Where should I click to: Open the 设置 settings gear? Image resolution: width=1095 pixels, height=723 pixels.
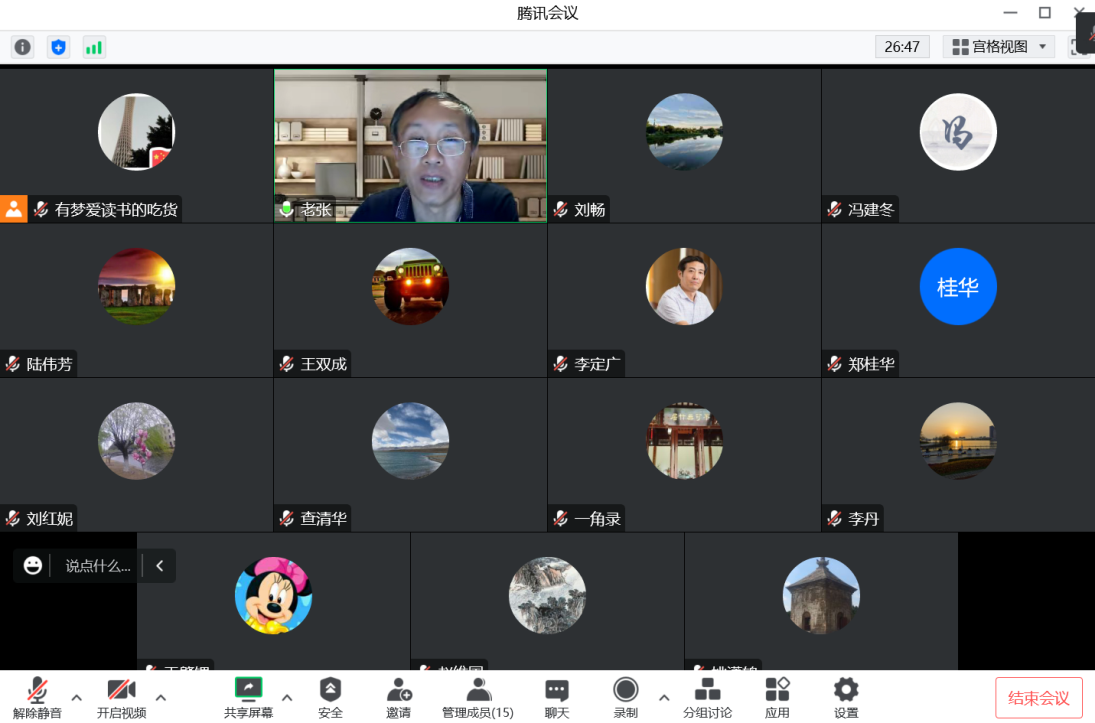point(846,696)
